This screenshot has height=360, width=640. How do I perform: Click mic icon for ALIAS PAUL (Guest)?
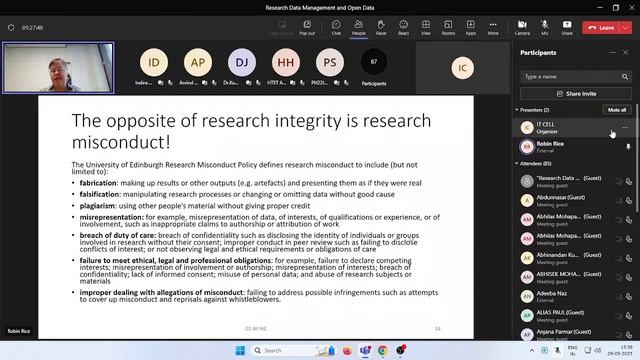tap(629, 316)
